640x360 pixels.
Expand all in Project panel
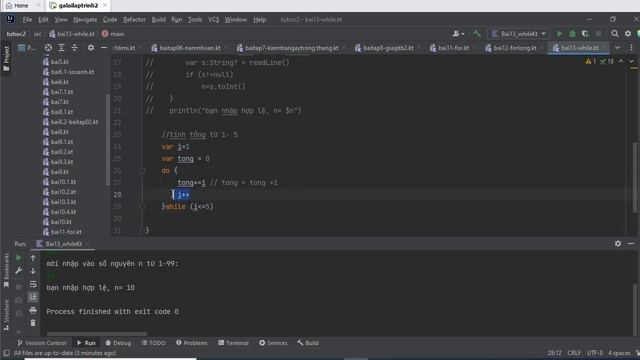61,48
